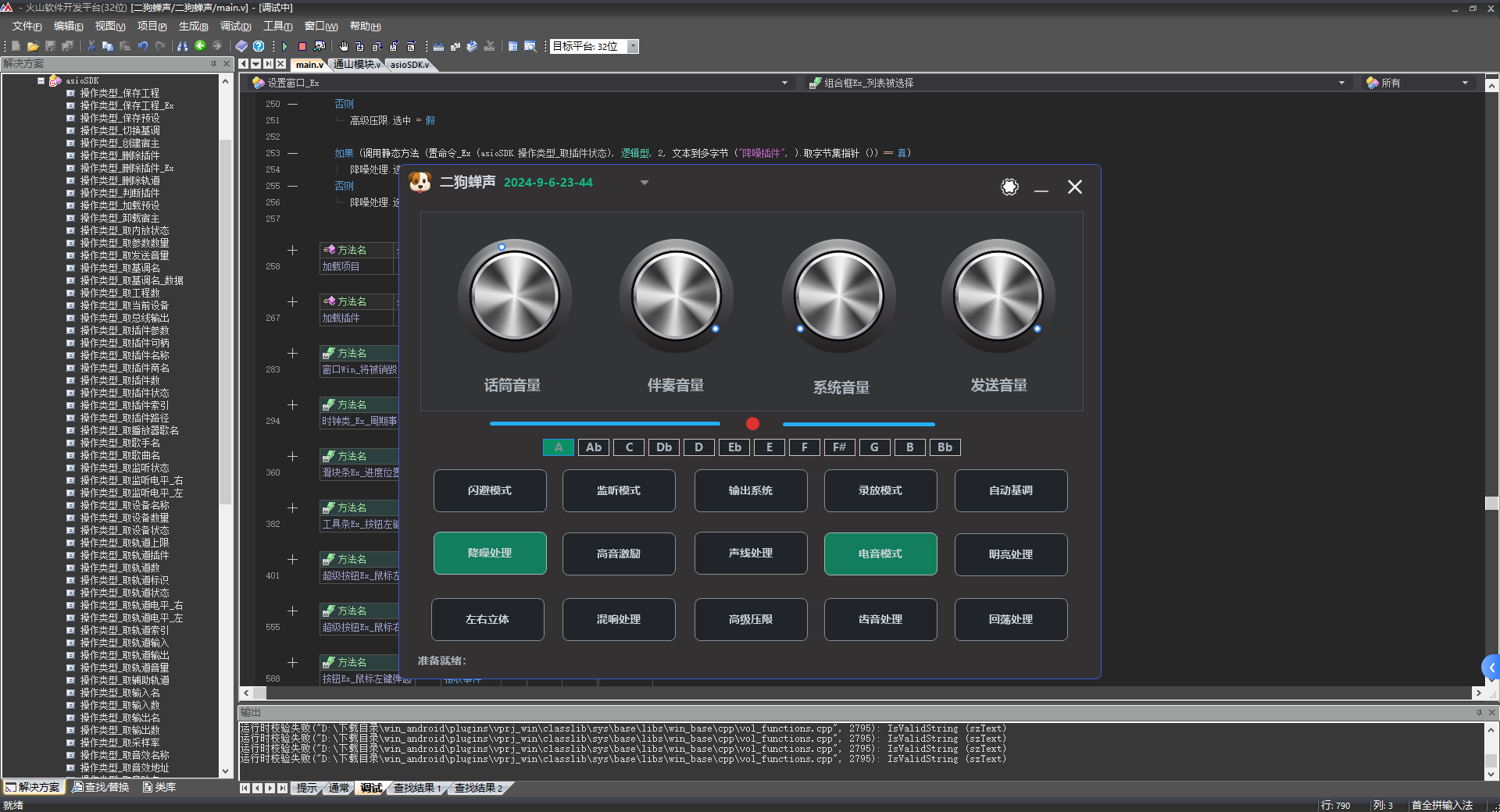This screenshot has width=1500, height=812.
Task: Click the Paste toolbar icon
Action: click(x=125, y=46)
